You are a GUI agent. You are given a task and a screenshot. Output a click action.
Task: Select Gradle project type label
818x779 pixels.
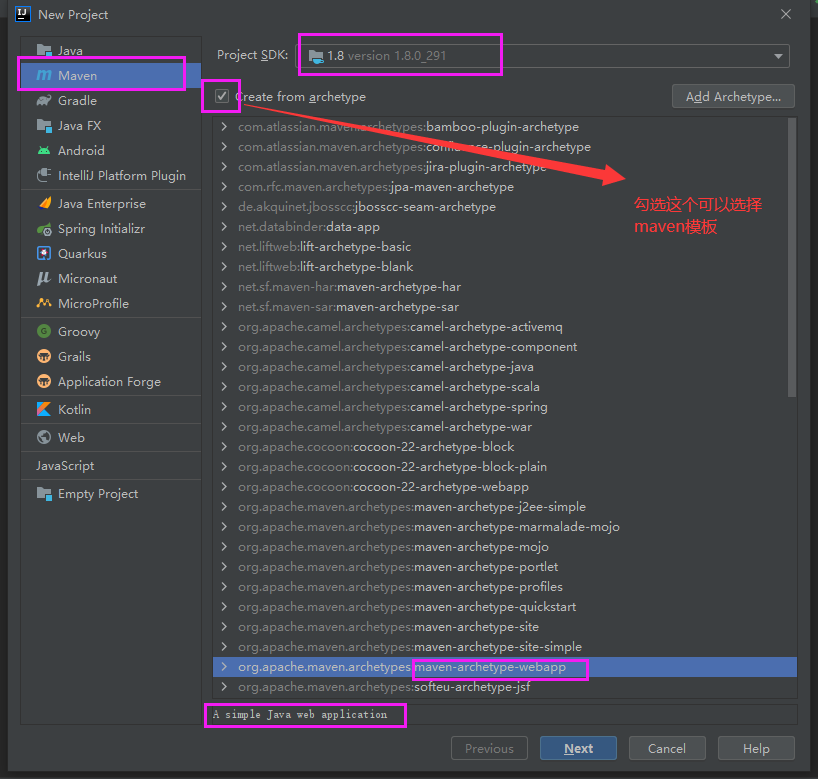pos(77,101)
